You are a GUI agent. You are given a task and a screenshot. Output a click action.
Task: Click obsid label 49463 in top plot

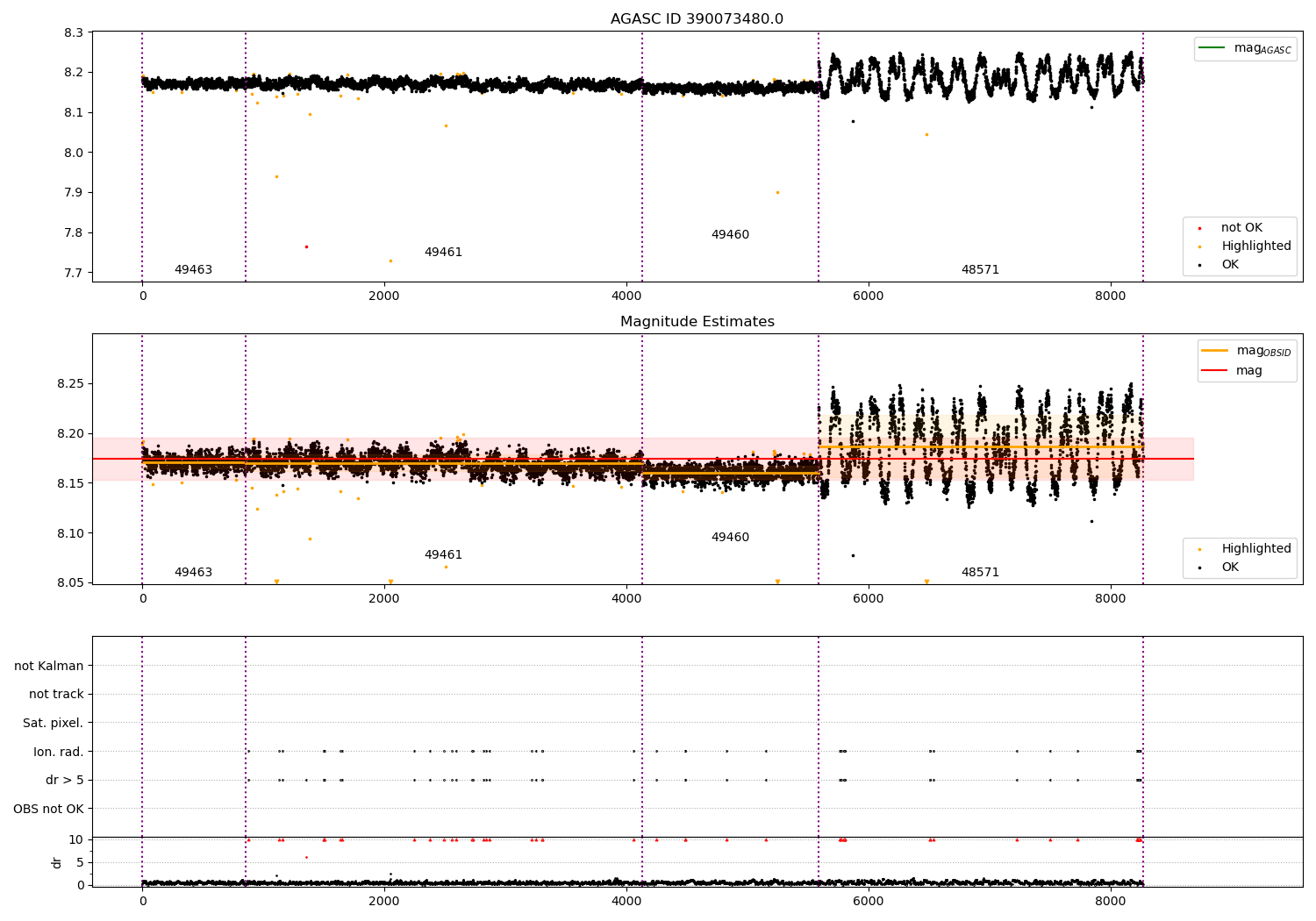193,270
